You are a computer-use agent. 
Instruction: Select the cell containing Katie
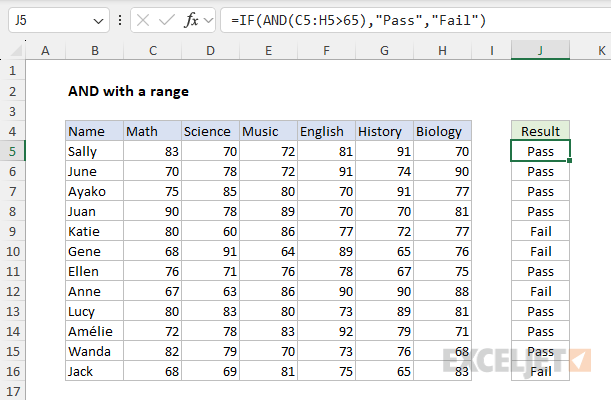(x=95, y=231)
